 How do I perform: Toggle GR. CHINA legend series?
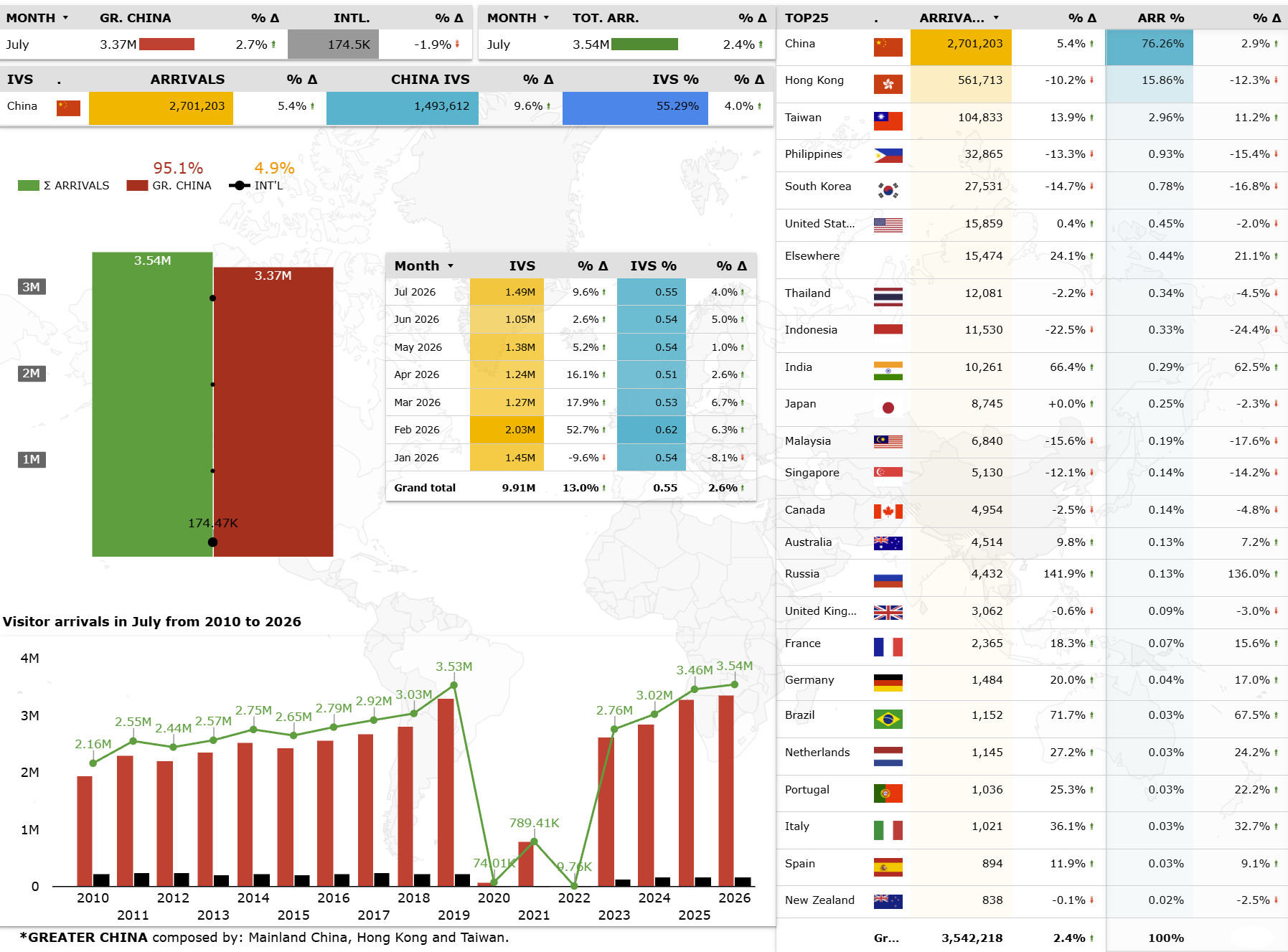[x=169, y=186]
